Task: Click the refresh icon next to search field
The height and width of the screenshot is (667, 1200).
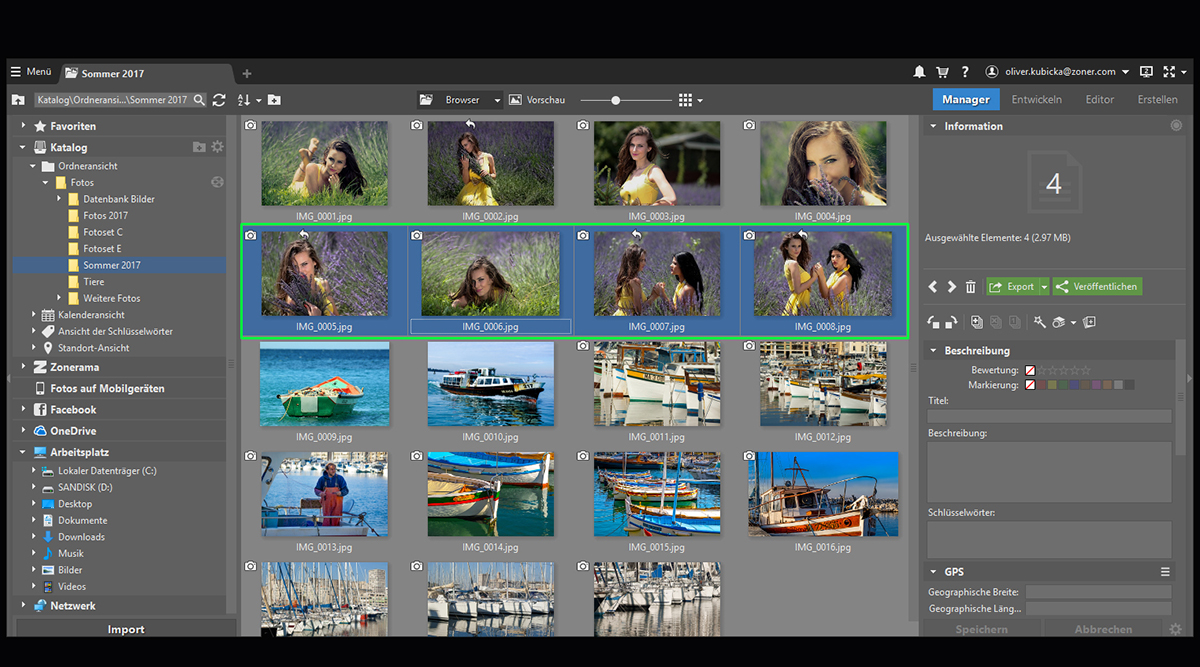Action: [219, 99]
